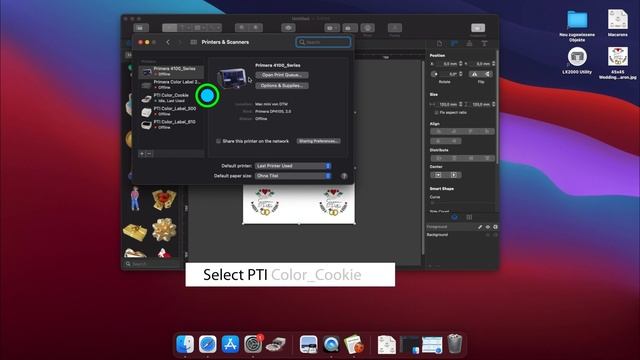Flip the object vertically
Image resolution: width=640 pixels, height=360 pixels.
click(x=487, y=74)
